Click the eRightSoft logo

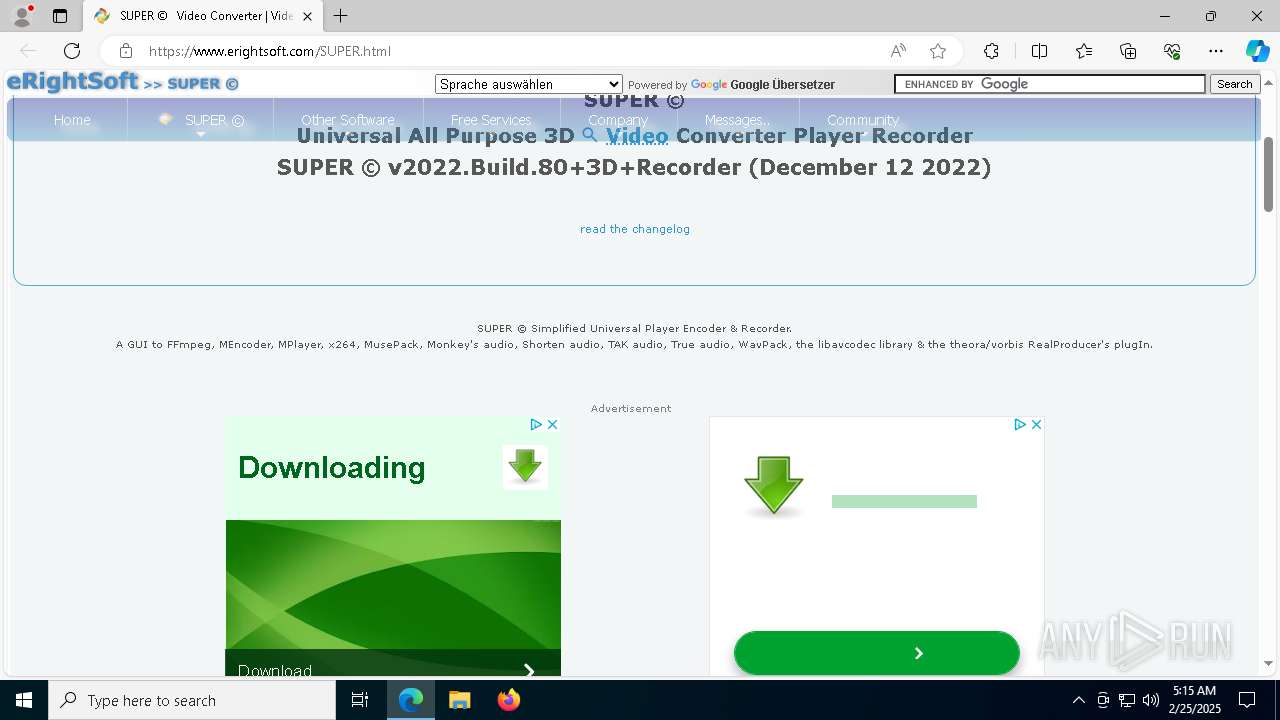[x=72, y=82]
